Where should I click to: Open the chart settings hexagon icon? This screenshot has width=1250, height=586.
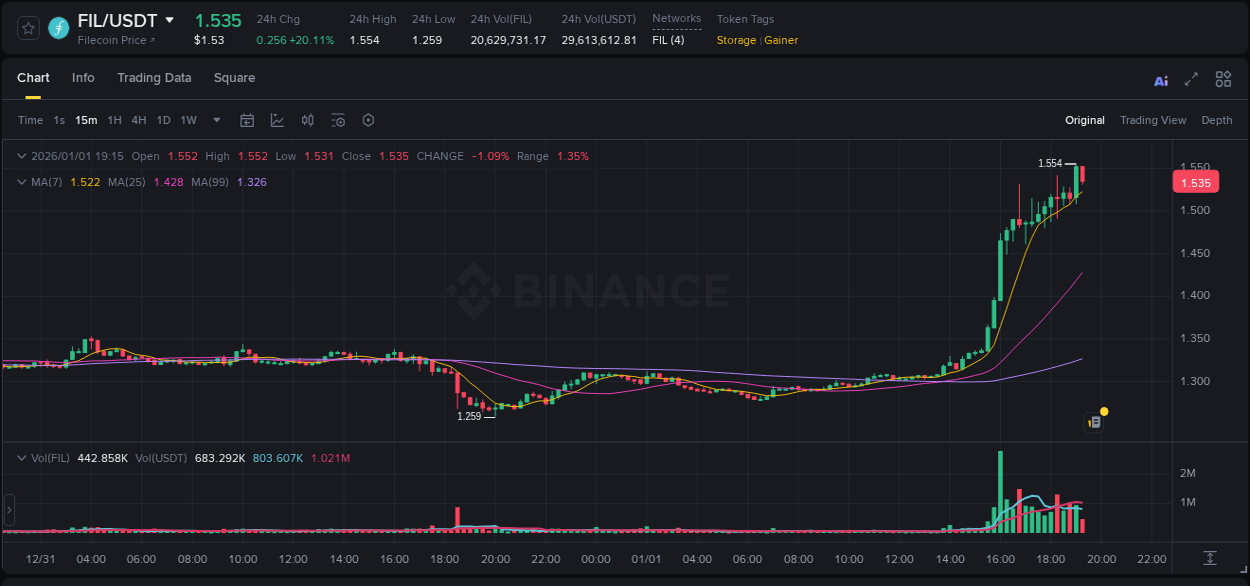(368, 119)
